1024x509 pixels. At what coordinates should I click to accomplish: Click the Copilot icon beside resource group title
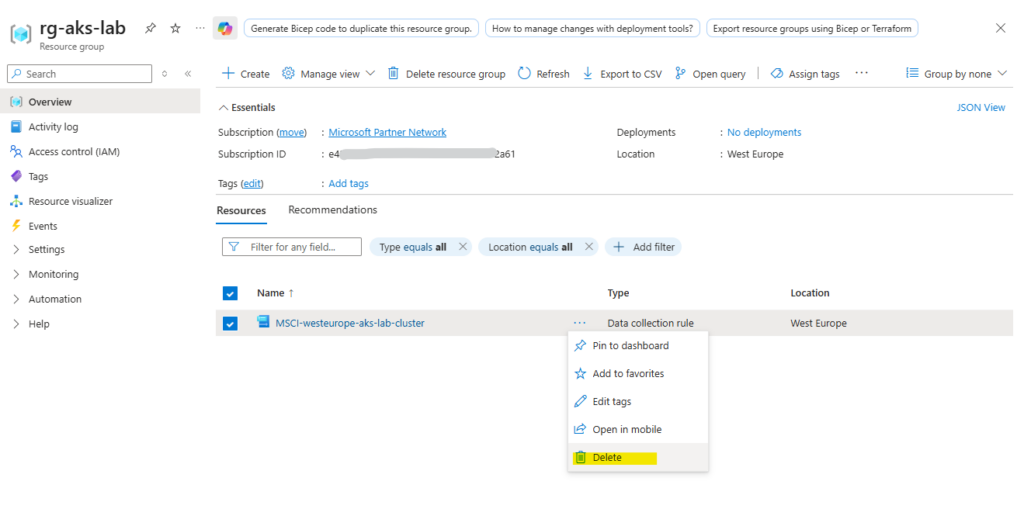(x=225, y=28)
